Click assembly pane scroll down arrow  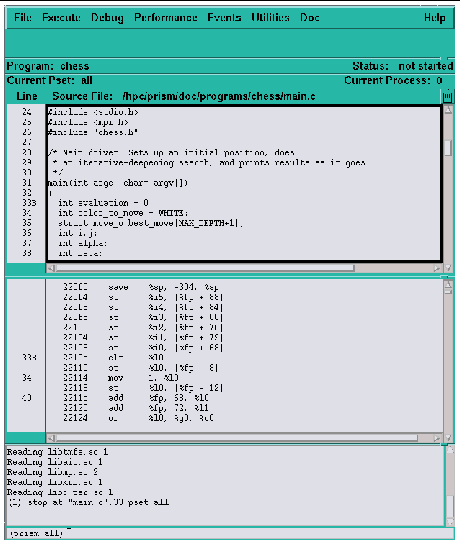click(448, 437)
